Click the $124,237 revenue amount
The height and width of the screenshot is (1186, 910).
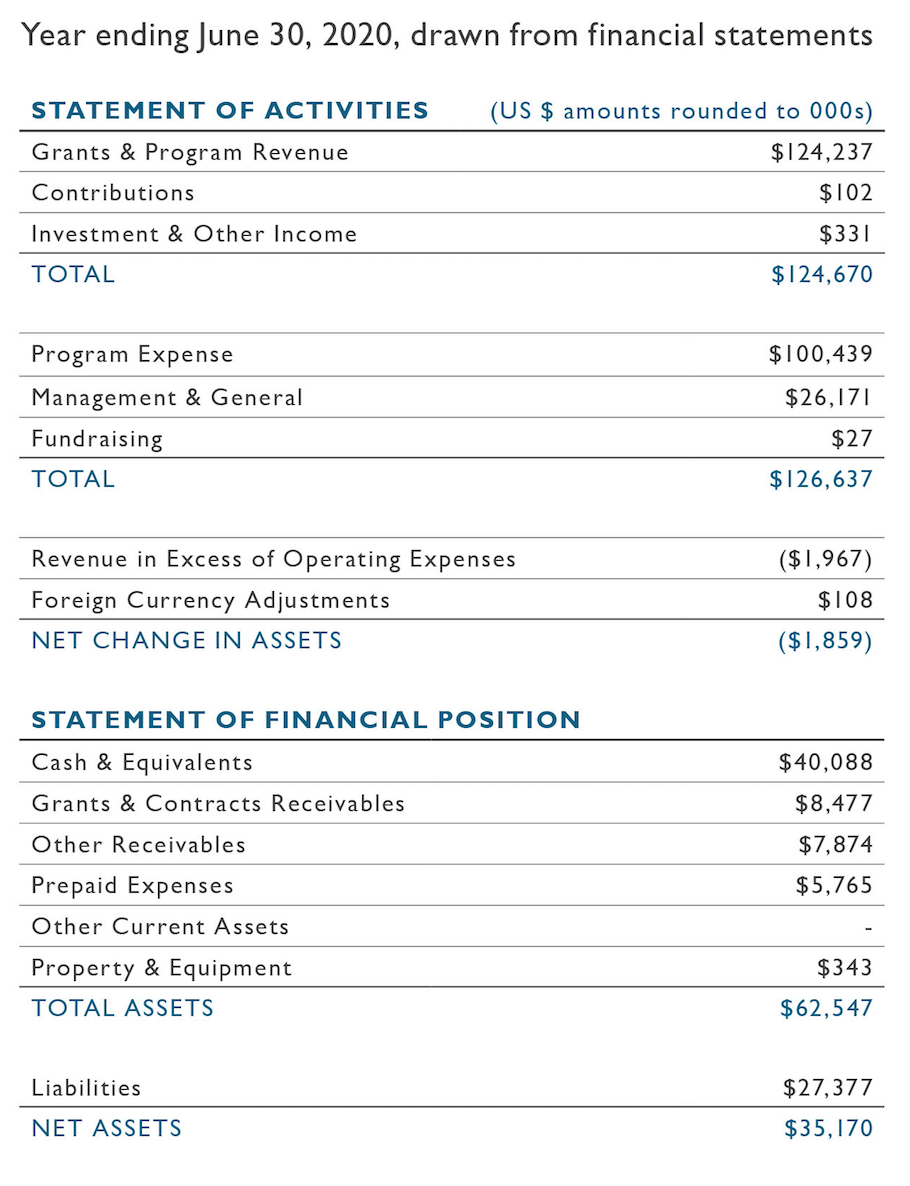[x=821, y=153]
